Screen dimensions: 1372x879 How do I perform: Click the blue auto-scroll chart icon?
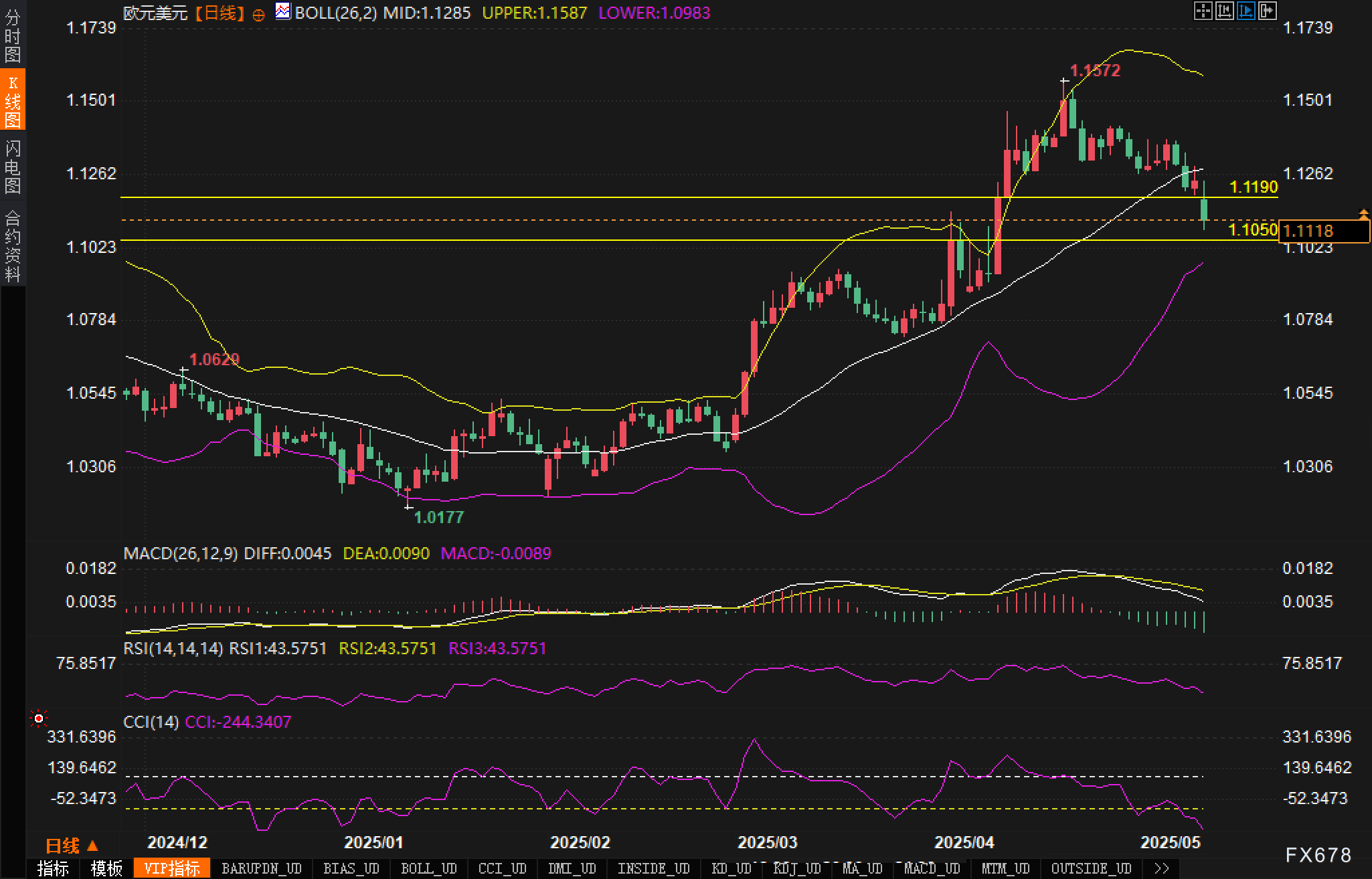click(x=1246, y=11)
